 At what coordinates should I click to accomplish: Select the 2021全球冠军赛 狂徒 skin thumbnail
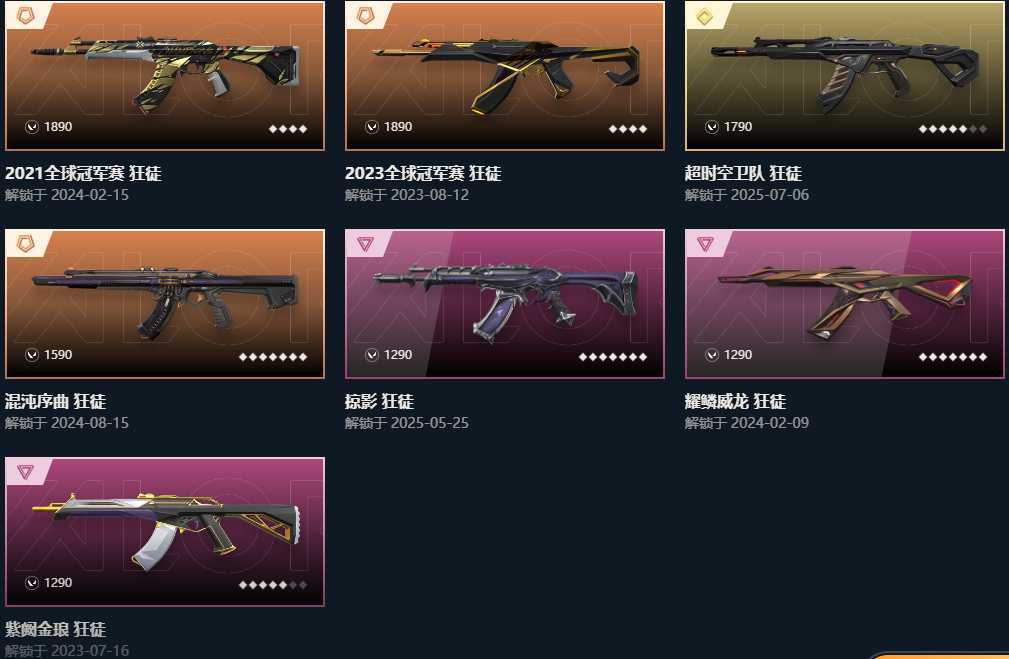click(x=165, y=76)
